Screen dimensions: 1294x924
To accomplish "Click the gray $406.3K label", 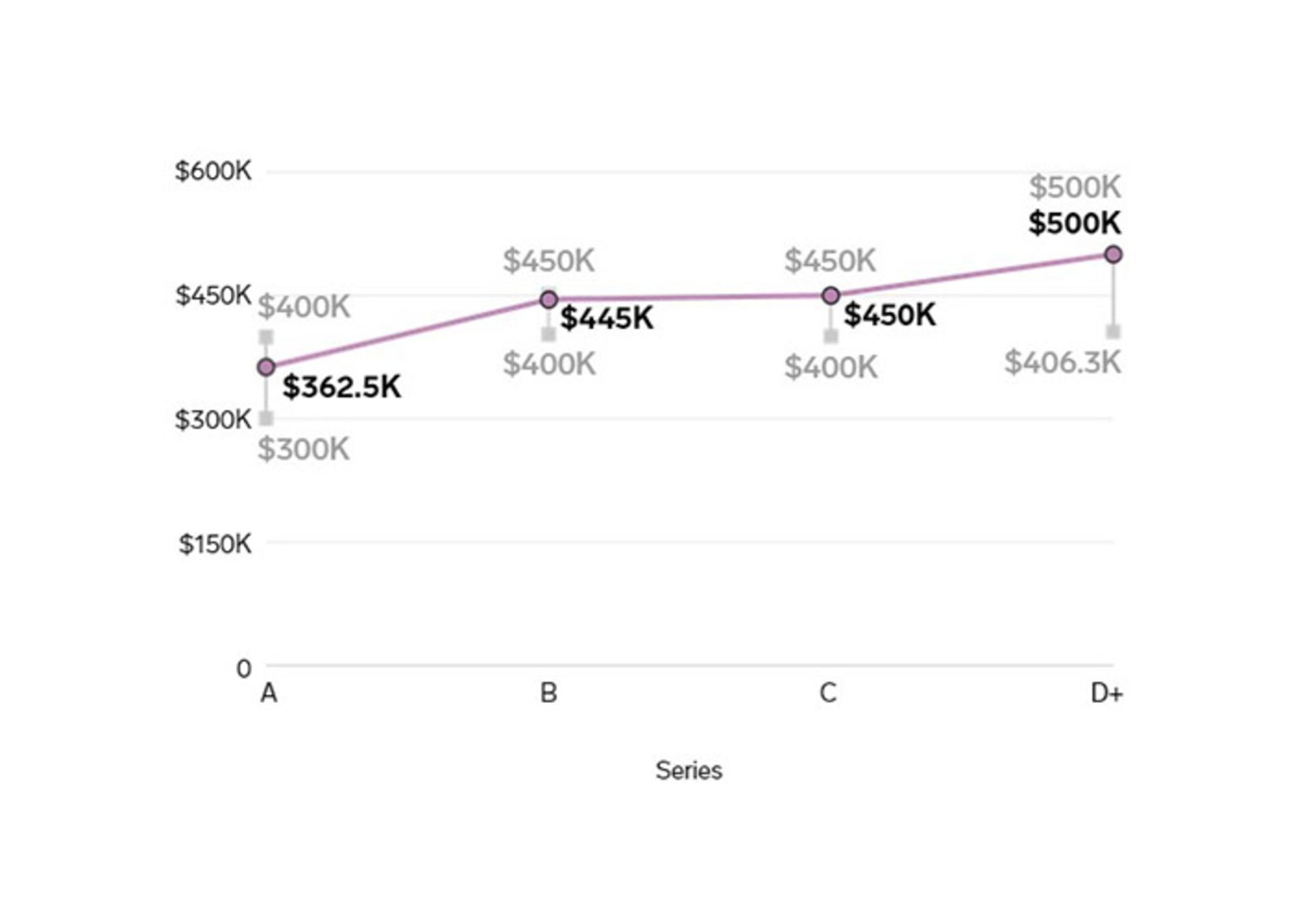I will tap(1063, 363).
